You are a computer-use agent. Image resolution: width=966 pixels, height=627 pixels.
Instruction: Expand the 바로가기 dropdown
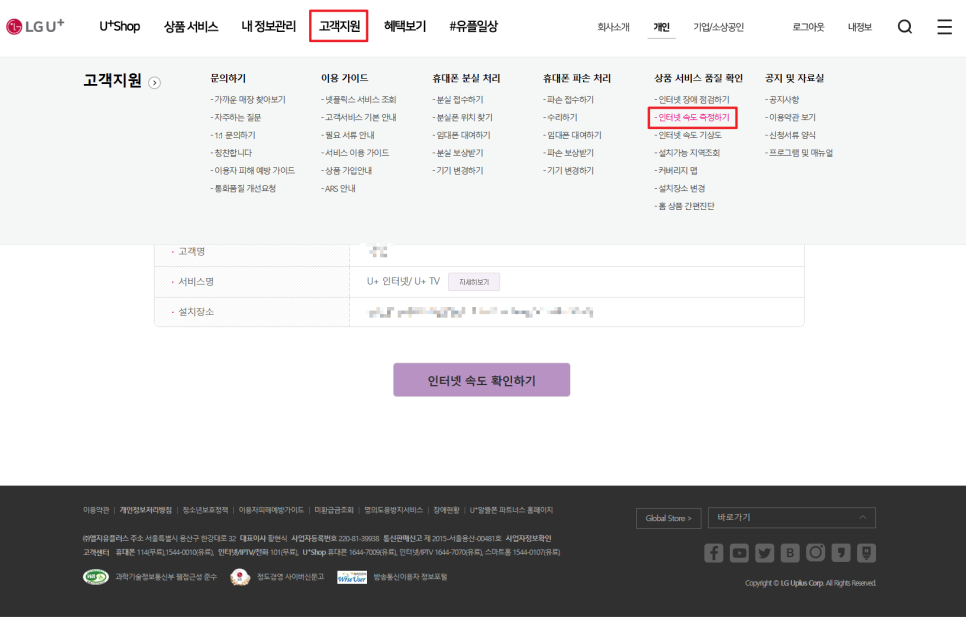[792, 518]
